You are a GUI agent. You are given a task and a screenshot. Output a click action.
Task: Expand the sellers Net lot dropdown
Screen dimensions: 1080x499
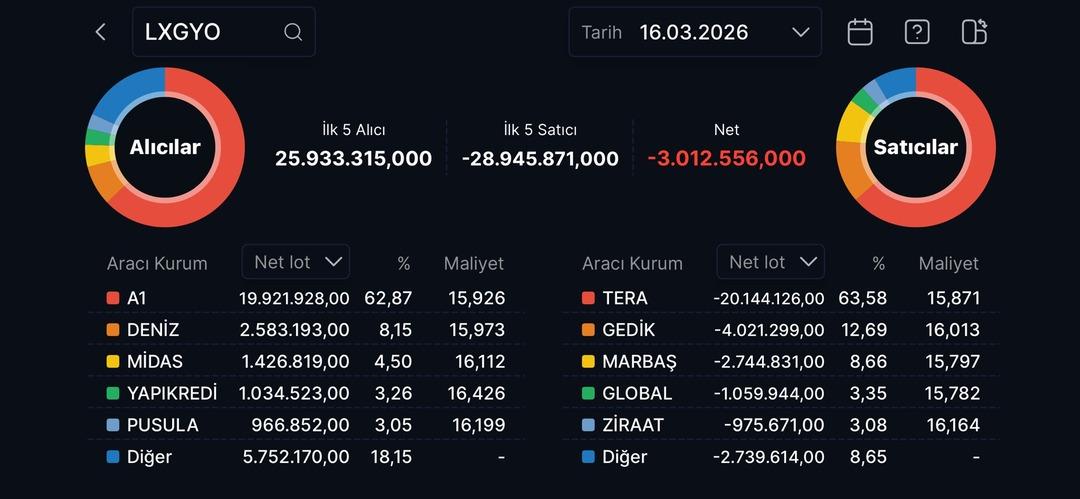(x=770, y=262)
